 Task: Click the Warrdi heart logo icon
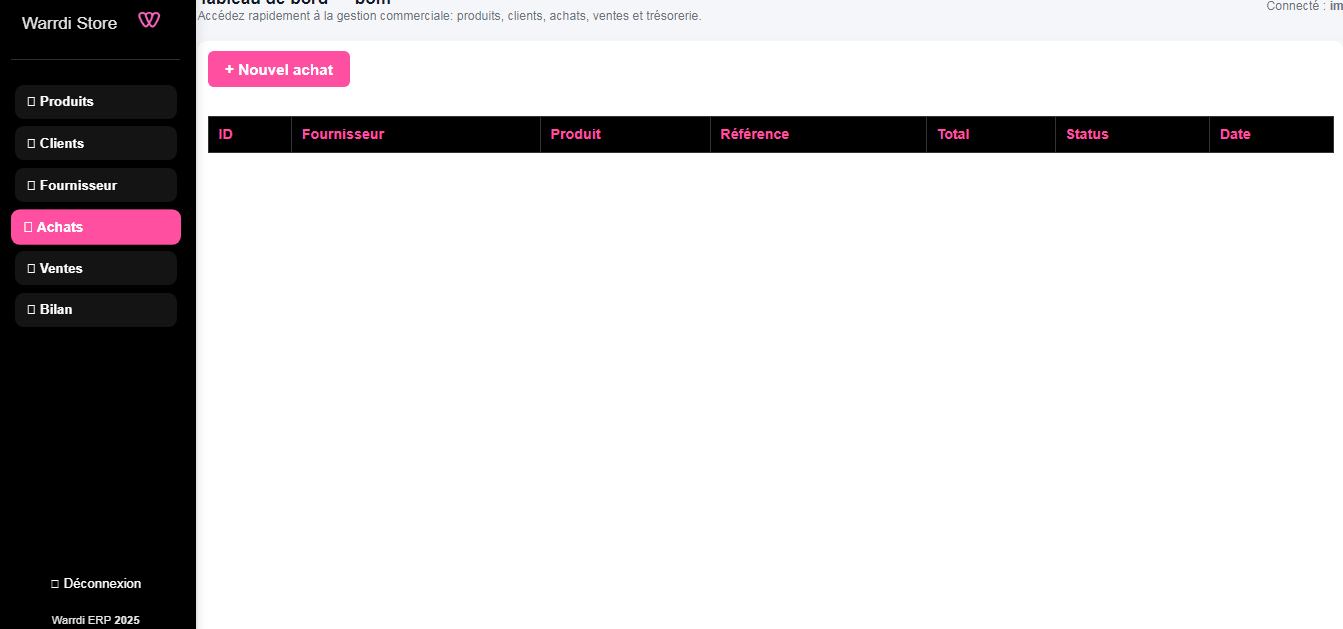[x=149, y=19]
